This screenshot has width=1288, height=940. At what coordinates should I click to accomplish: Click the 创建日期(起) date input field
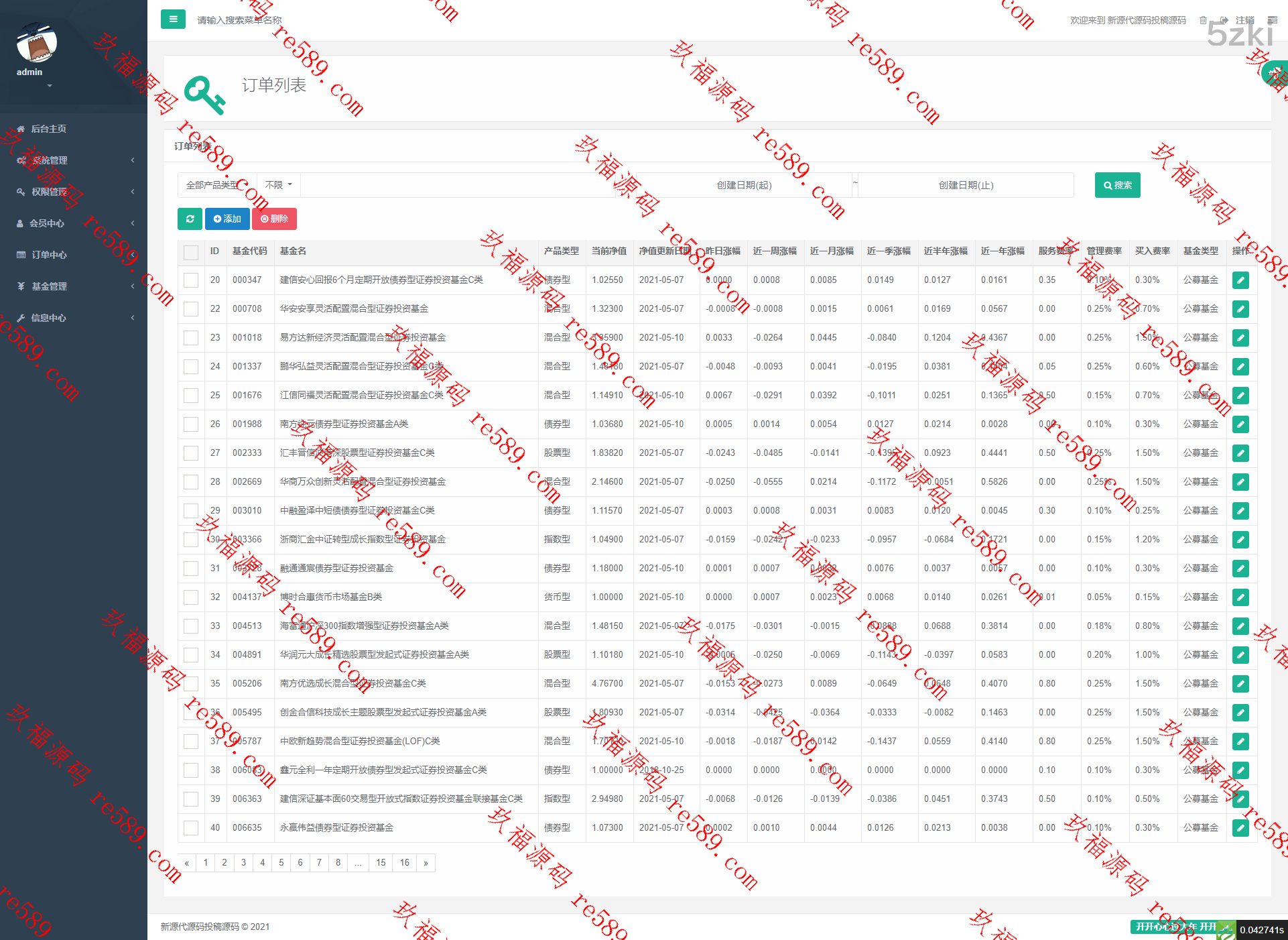pyautogui.click(x=744, y=185)
